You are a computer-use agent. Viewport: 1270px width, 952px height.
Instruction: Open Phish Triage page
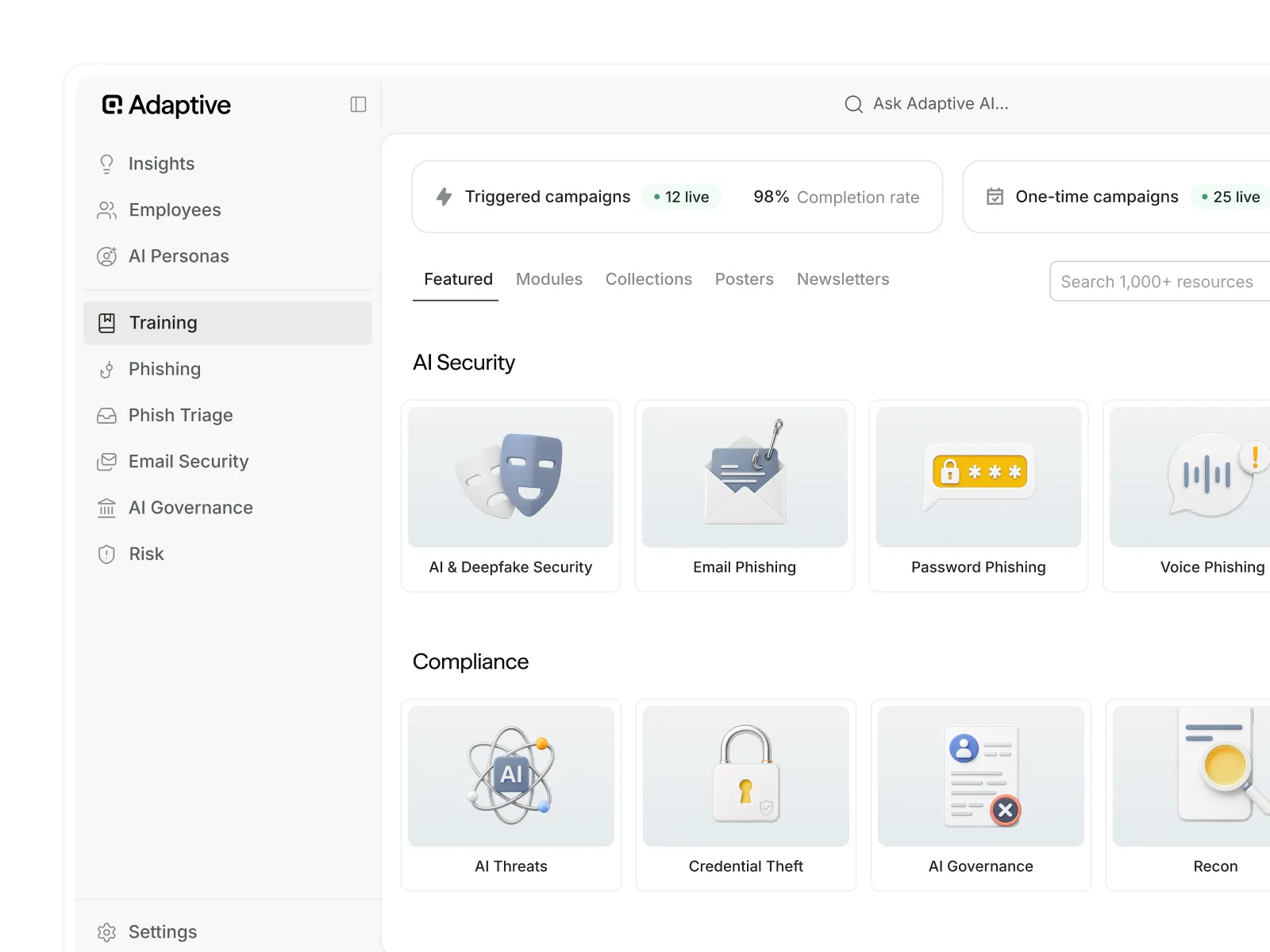(228, 416)
